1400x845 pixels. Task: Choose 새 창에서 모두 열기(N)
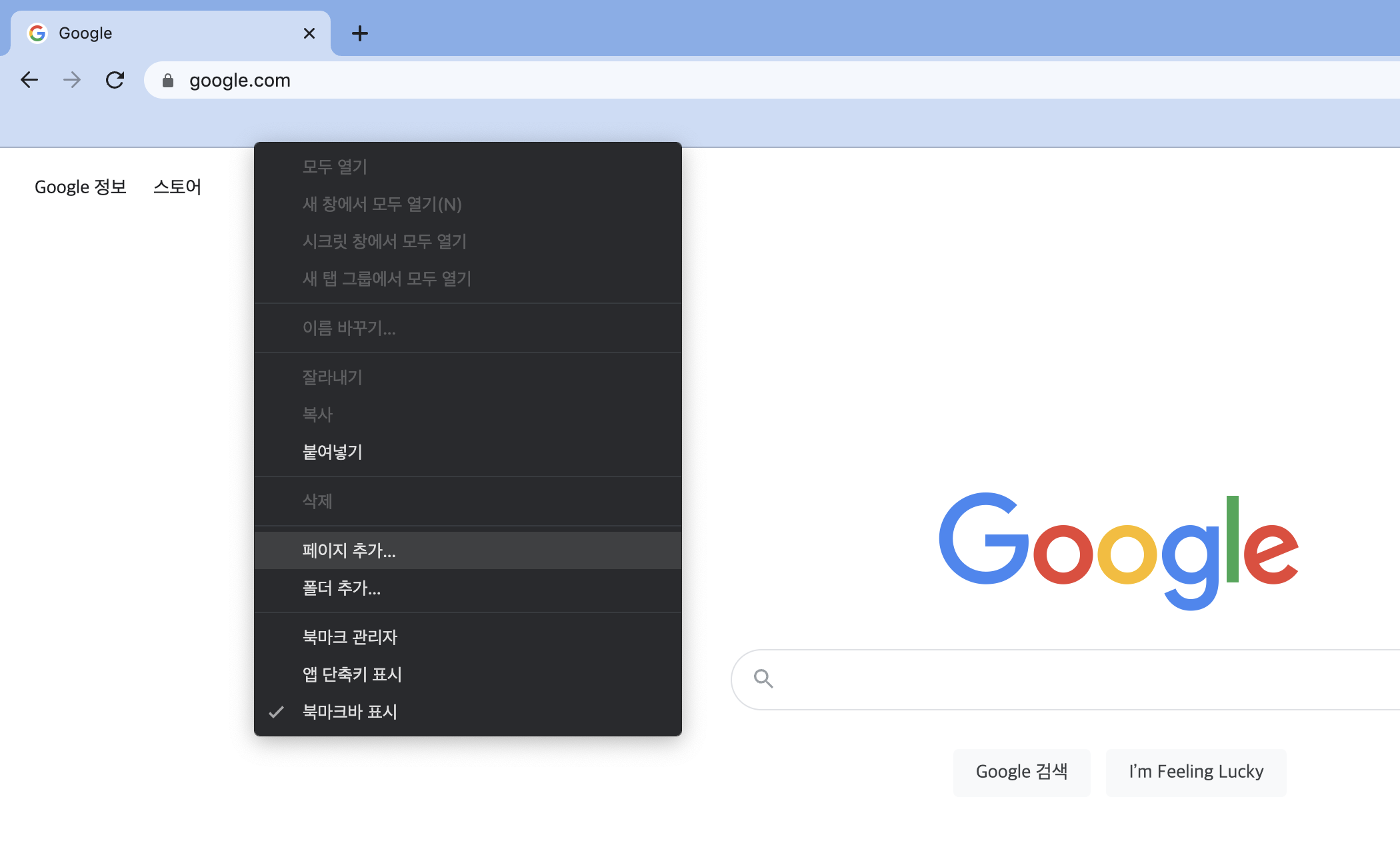[x=468, y=204]
